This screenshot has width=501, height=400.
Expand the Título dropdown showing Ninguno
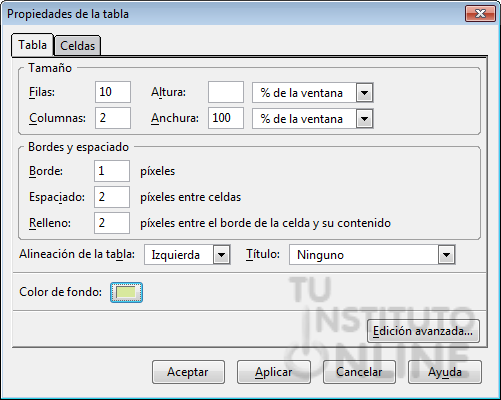372,255
